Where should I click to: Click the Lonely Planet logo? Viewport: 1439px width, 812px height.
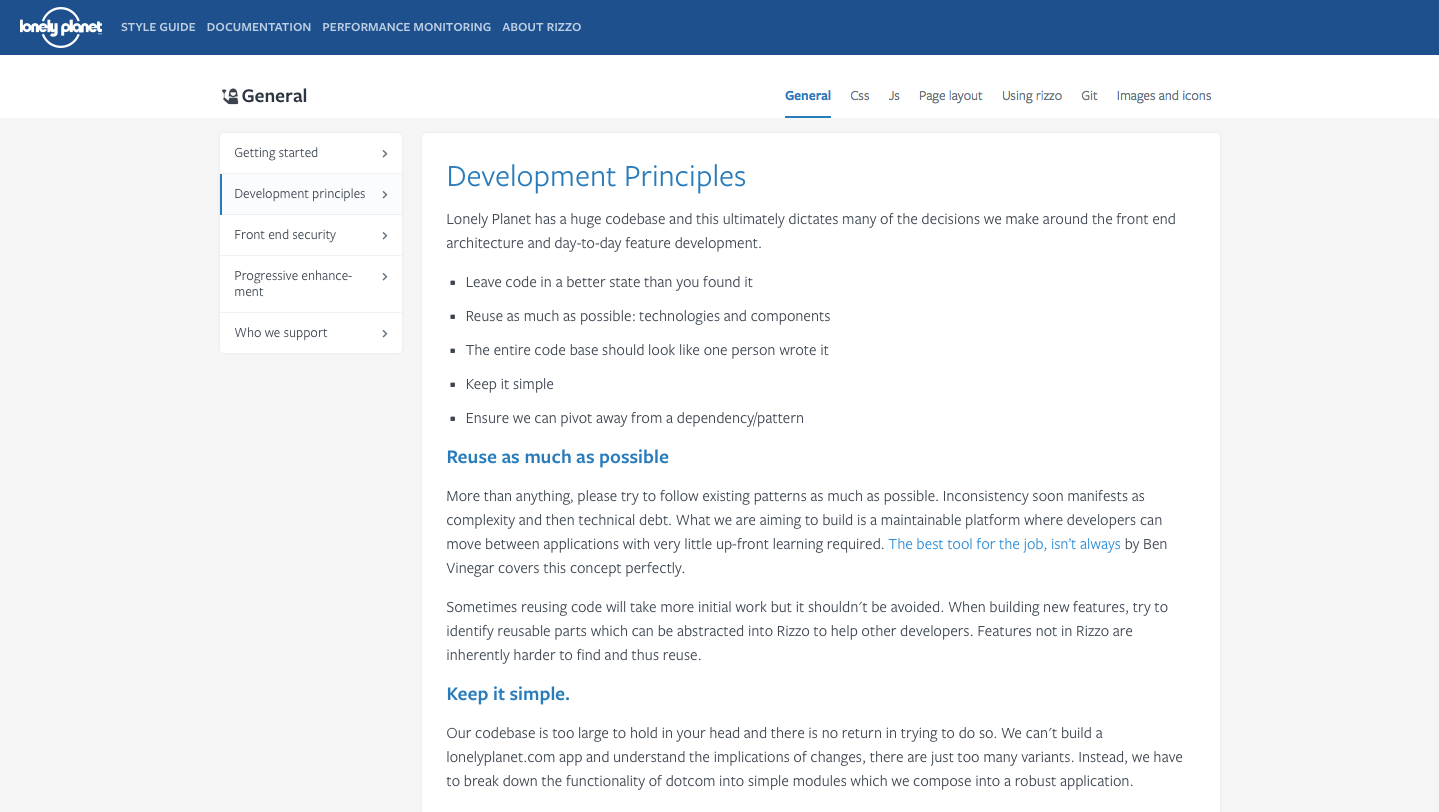[60, 27]
